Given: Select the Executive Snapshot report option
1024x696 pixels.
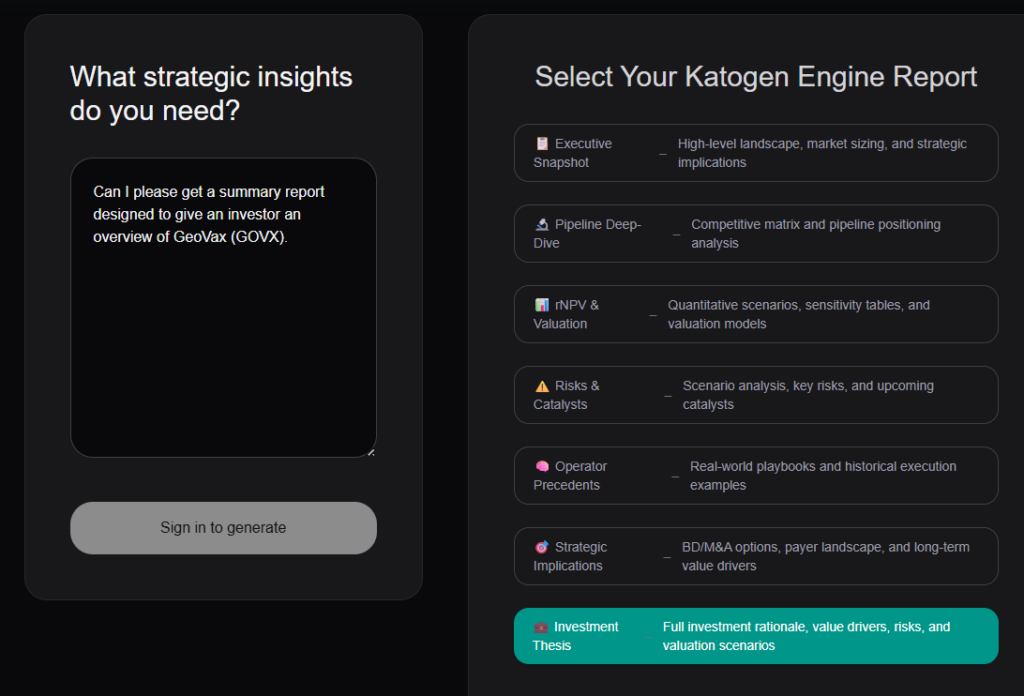Looking at the screenshot, I should click(x=756, y=153).
